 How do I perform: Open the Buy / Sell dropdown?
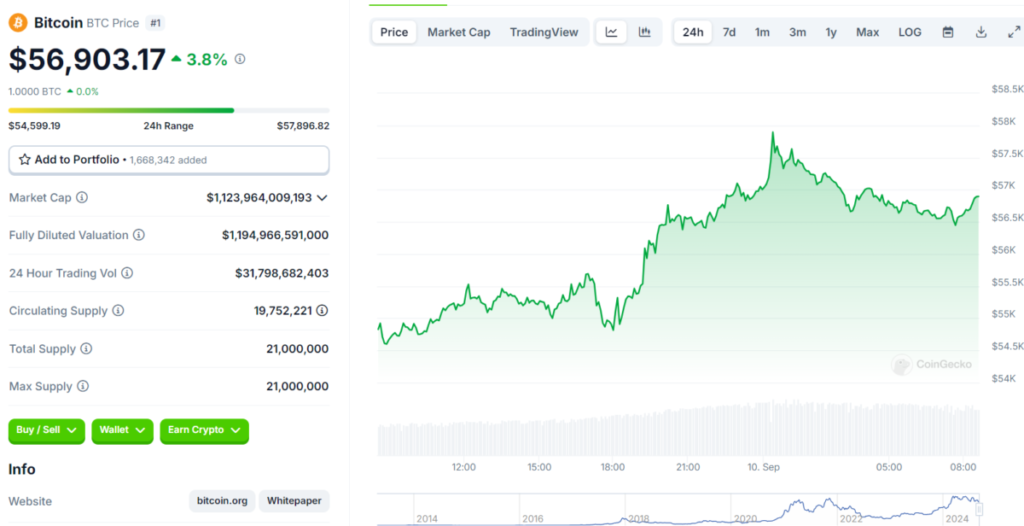pos(46,430)
